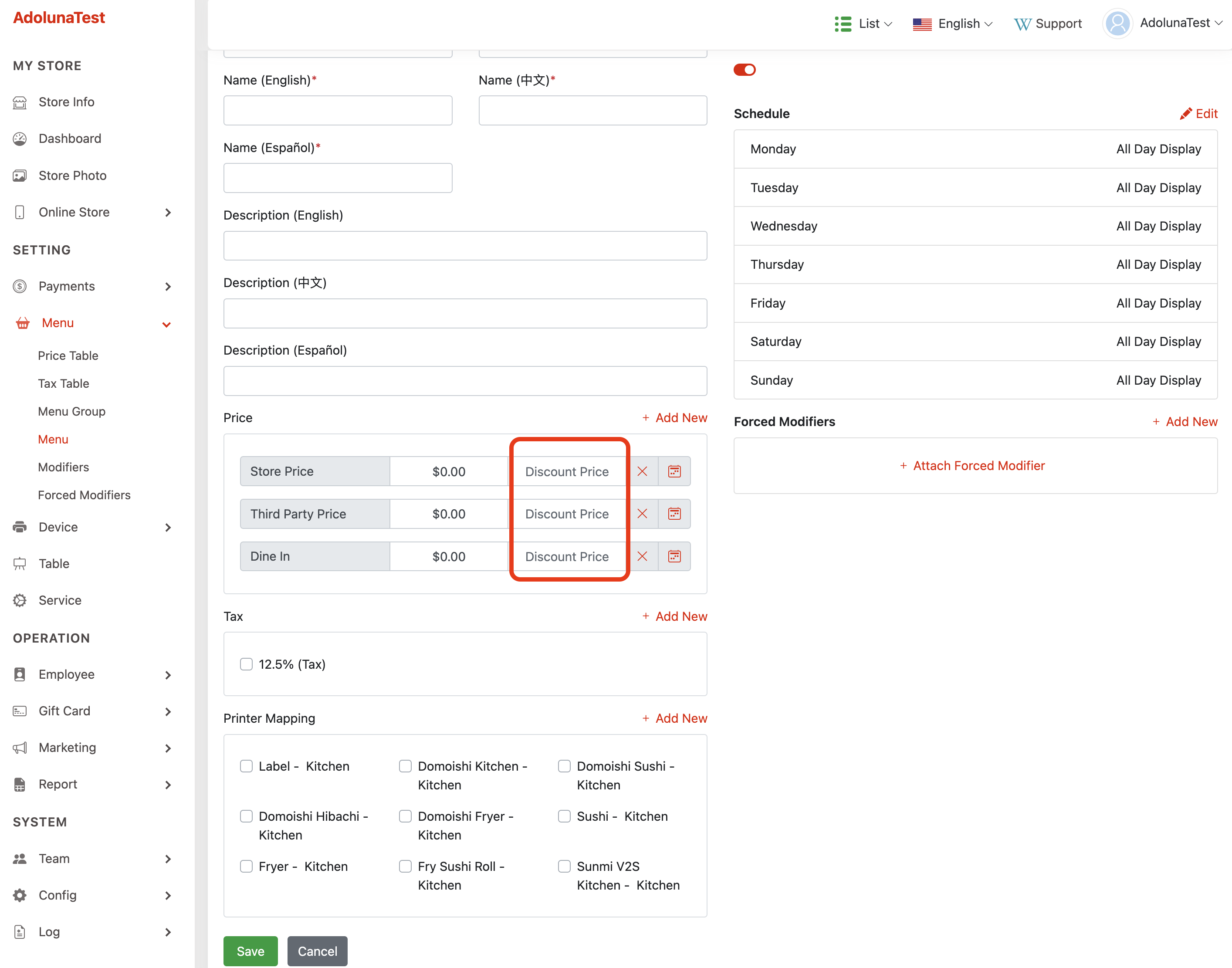Click the Name (English) input field
This screenshot has height=968, width=1232.
tap(338, 111)
